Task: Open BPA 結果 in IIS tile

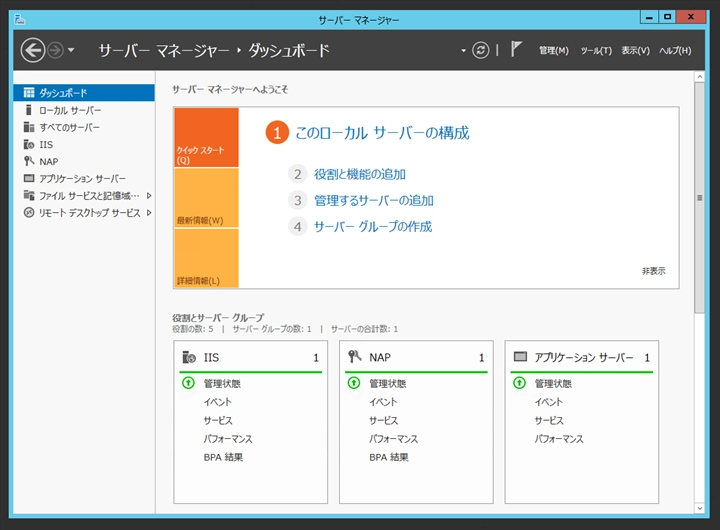Action: tap(223, 457)
